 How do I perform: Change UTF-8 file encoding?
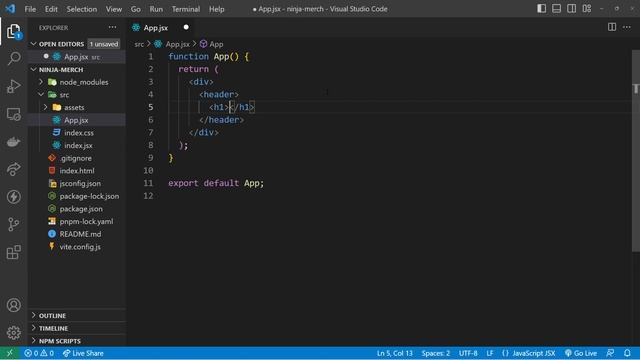pyautogui.click(x=468, y=353)
